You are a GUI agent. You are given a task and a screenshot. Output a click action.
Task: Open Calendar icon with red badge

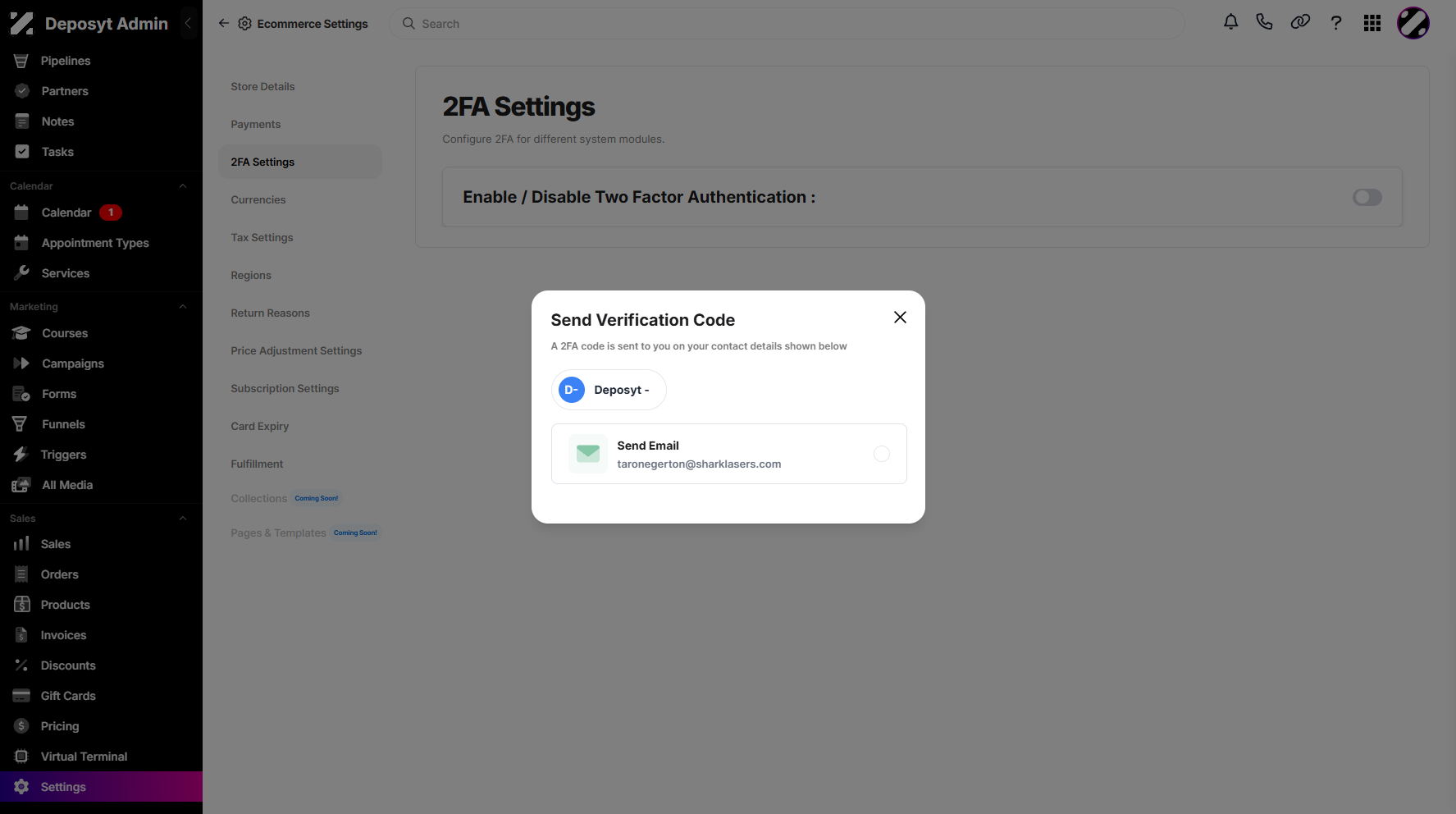[22, 213]
